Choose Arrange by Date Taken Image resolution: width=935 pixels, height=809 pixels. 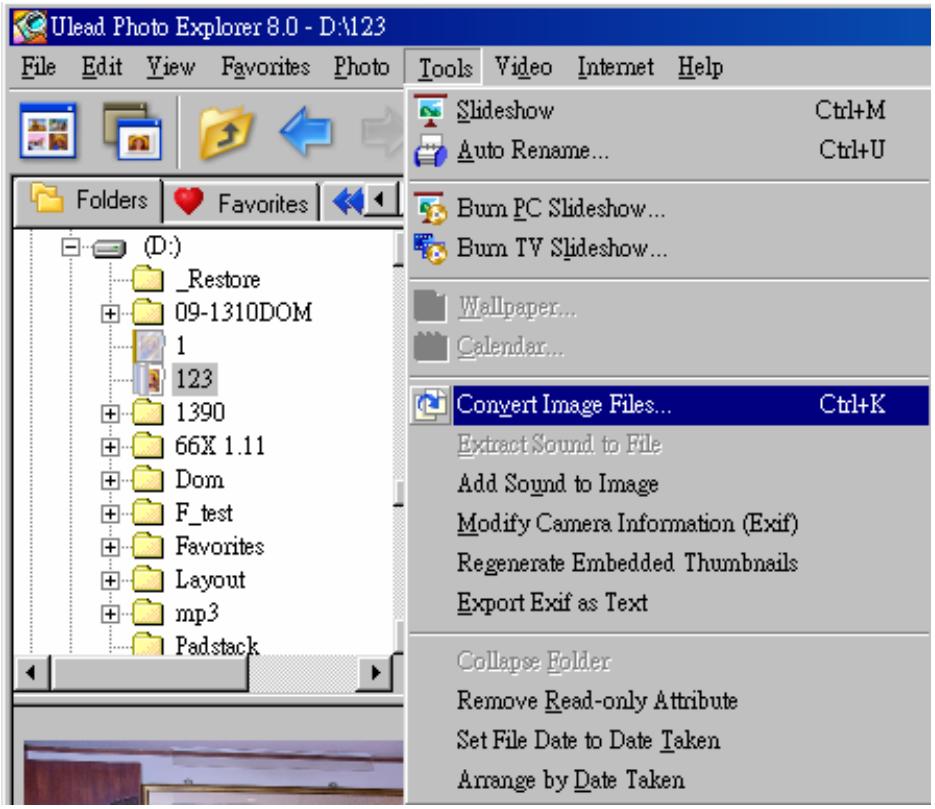coord(668,780)
